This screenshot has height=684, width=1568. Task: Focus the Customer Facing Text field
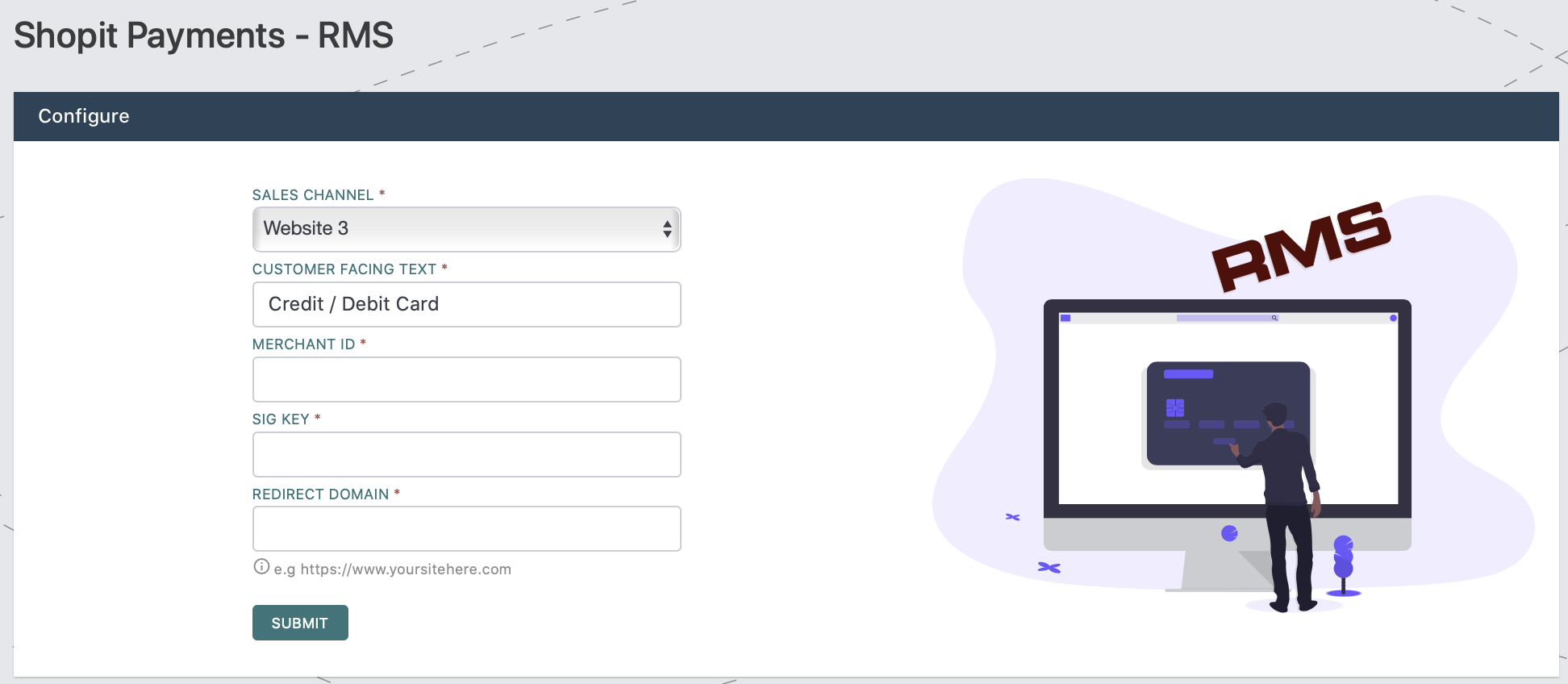pos(466,304)
